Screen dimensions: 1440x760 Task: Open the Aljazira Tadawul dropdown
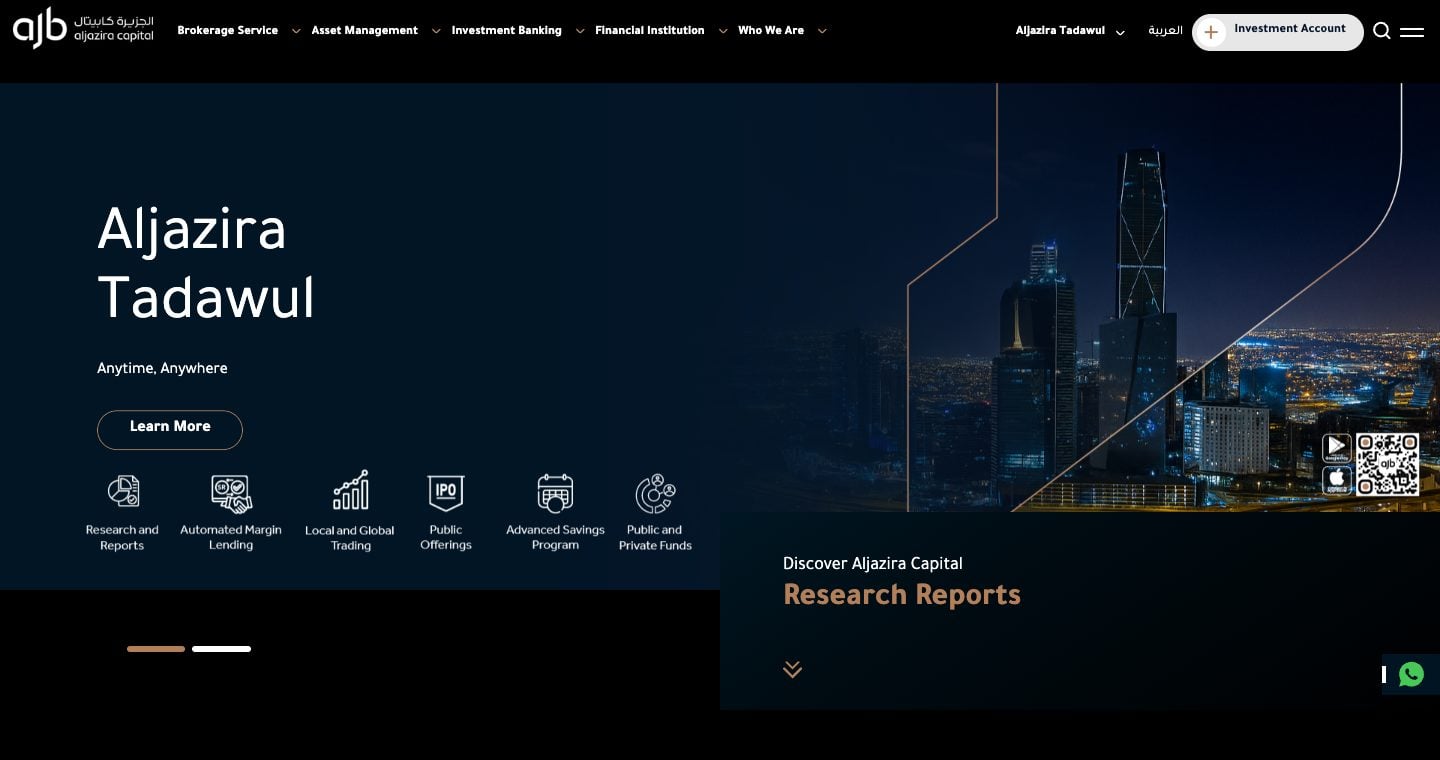[1070, 31]
